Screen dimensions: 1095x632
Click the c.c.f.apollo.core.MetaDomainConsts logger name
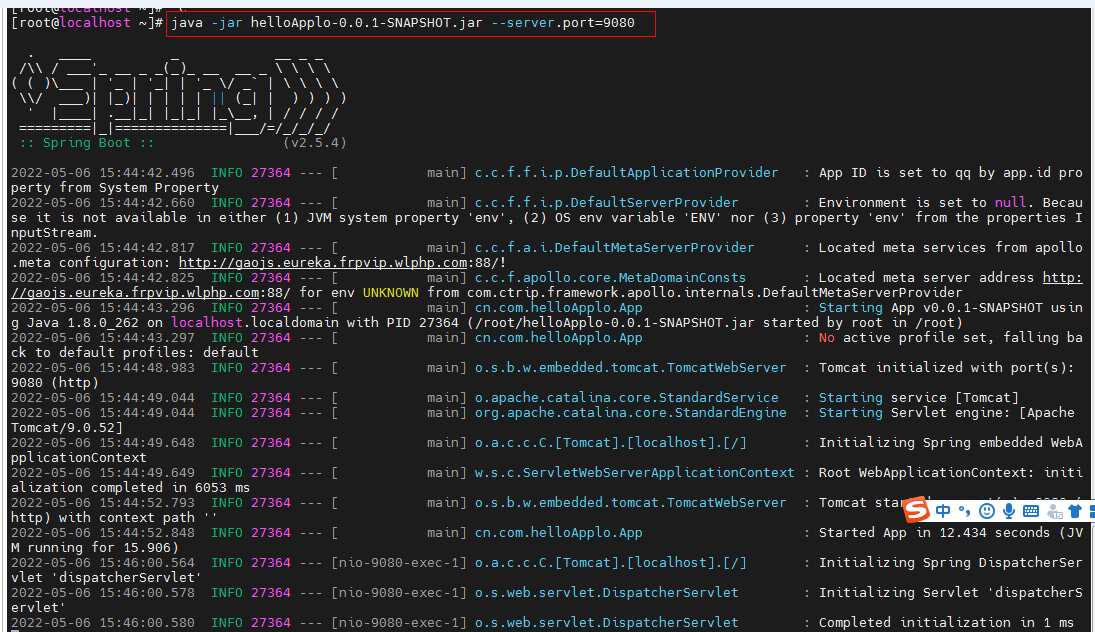[610, 277]
